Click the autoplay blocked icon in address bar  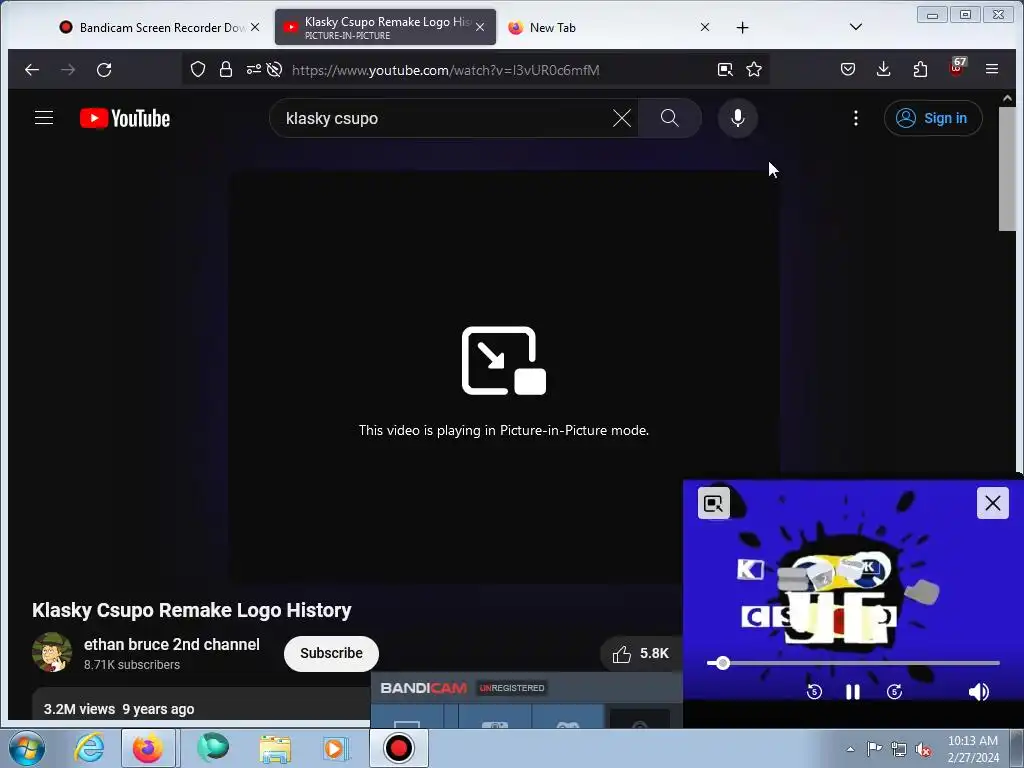point(274,69)
